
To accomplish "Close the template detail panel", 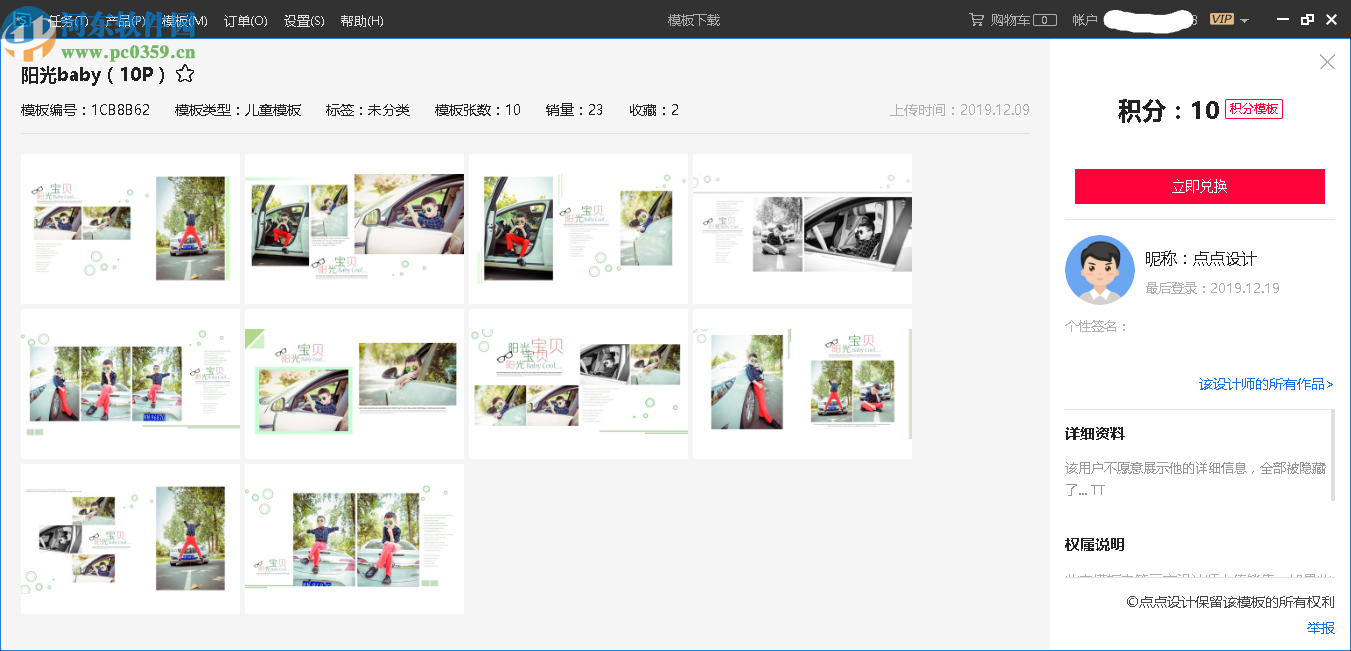I will tap(1327, 62).
